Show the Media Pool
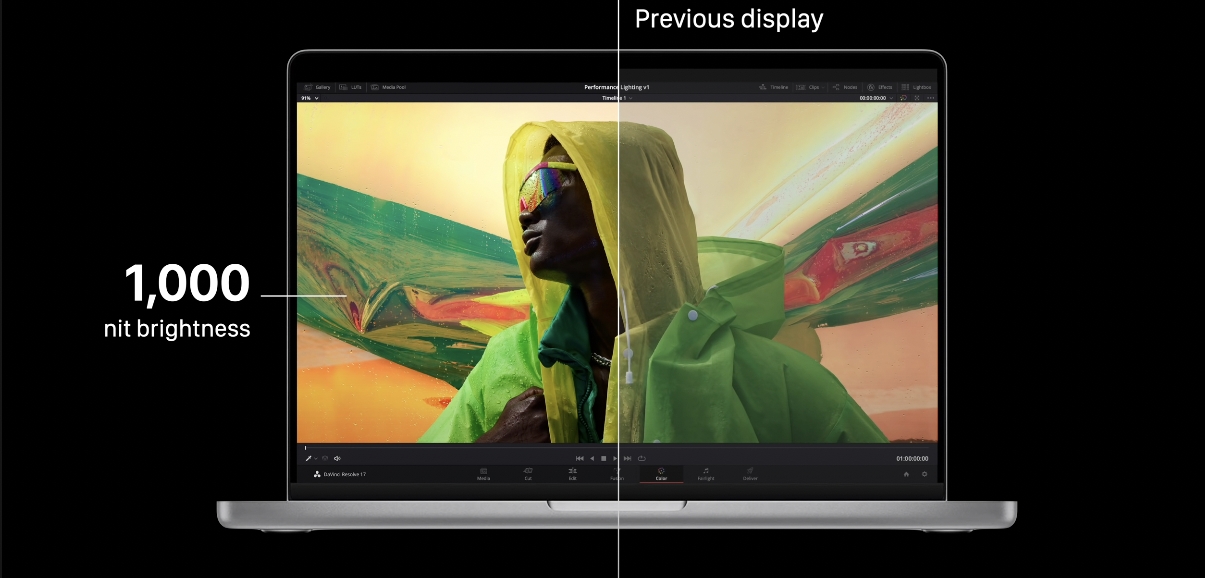This screenshot has width=1205, height=578. [388, 87]
